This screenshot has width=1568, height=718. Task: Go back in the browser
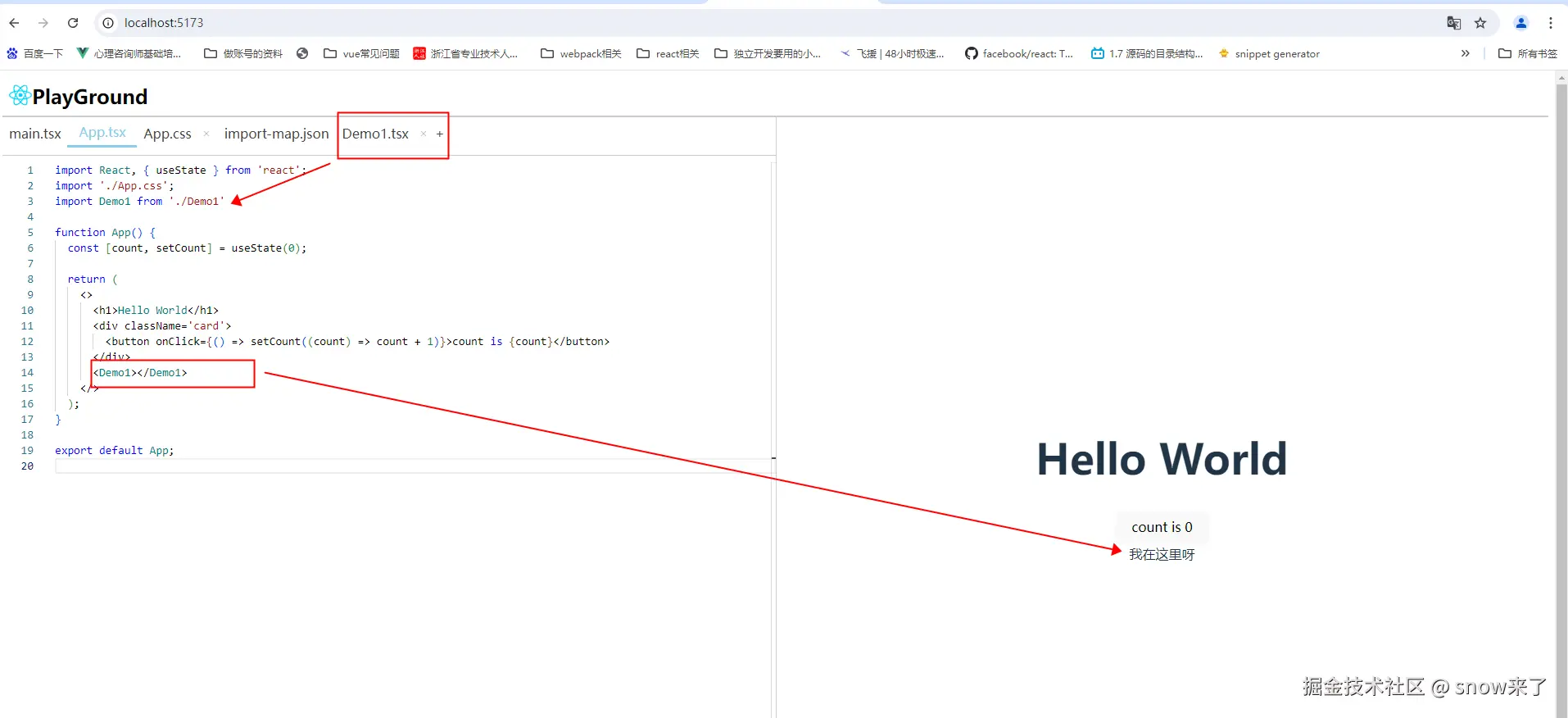14,23
